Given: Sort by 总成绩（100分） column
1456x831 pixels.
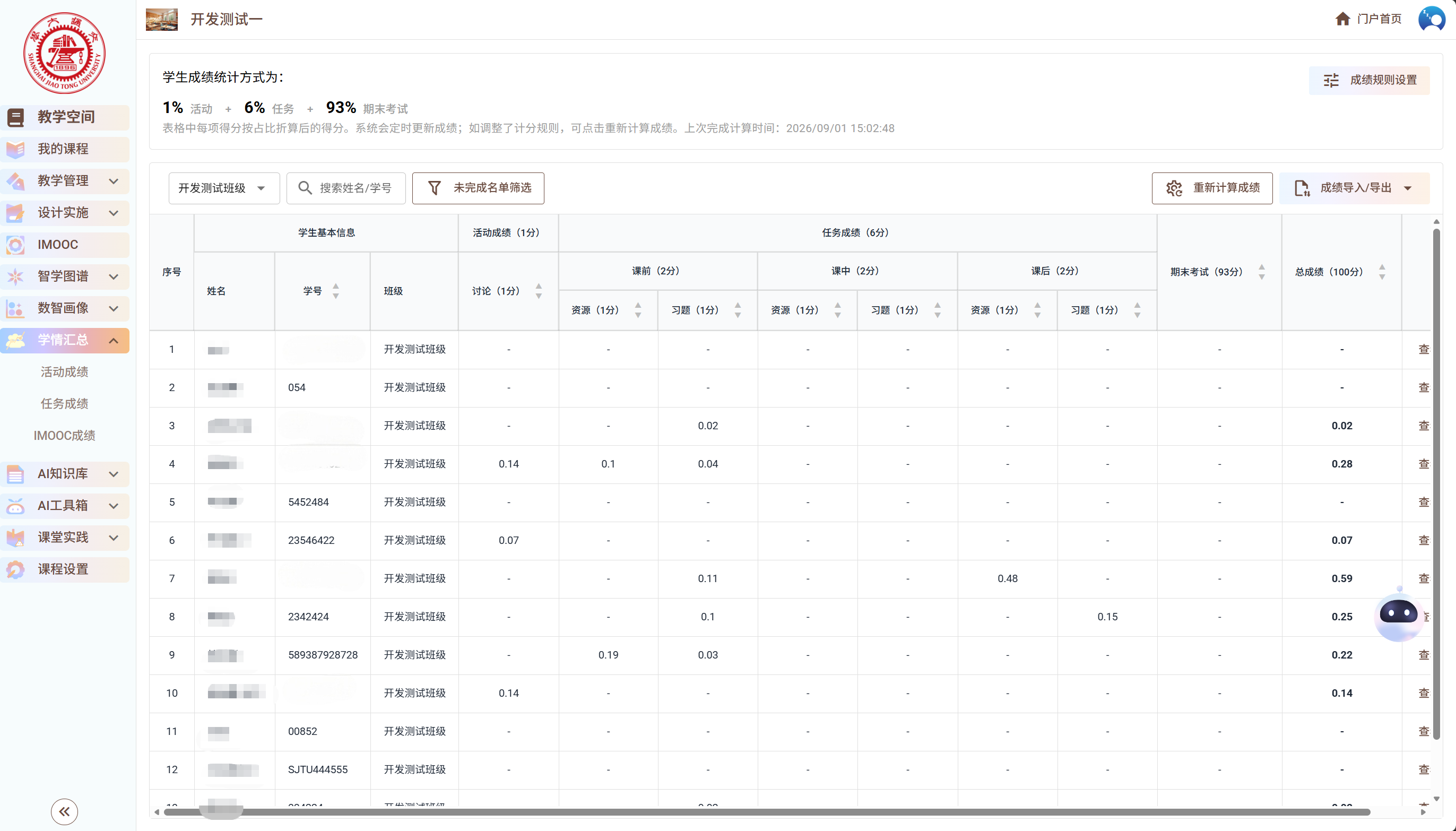Looking at the screenshot, I should pyautogui.click(x=1382, y=272).
